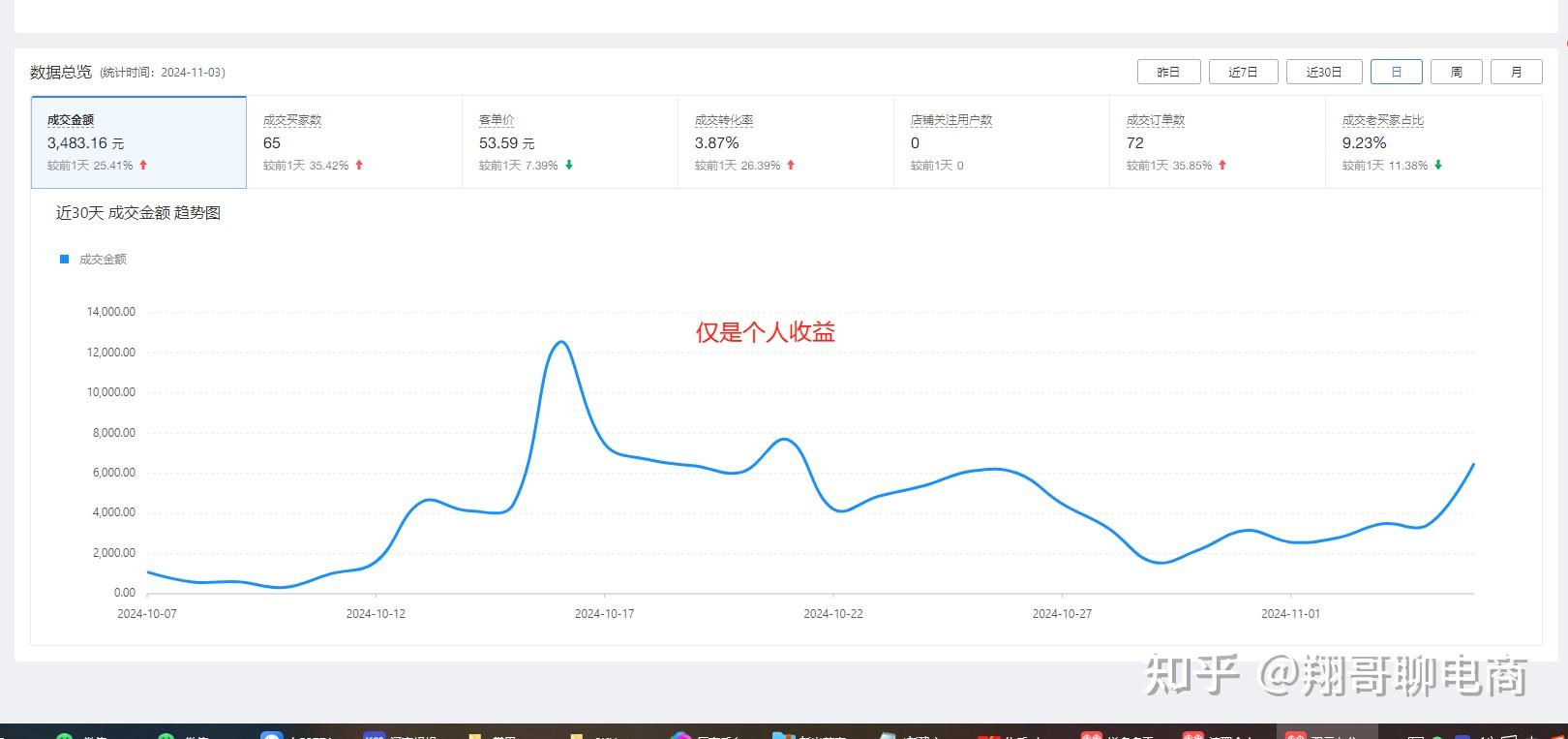Click the 14,000.00 y-axis label
Screen dimensions: 1568x739
(x=111, y=312)
